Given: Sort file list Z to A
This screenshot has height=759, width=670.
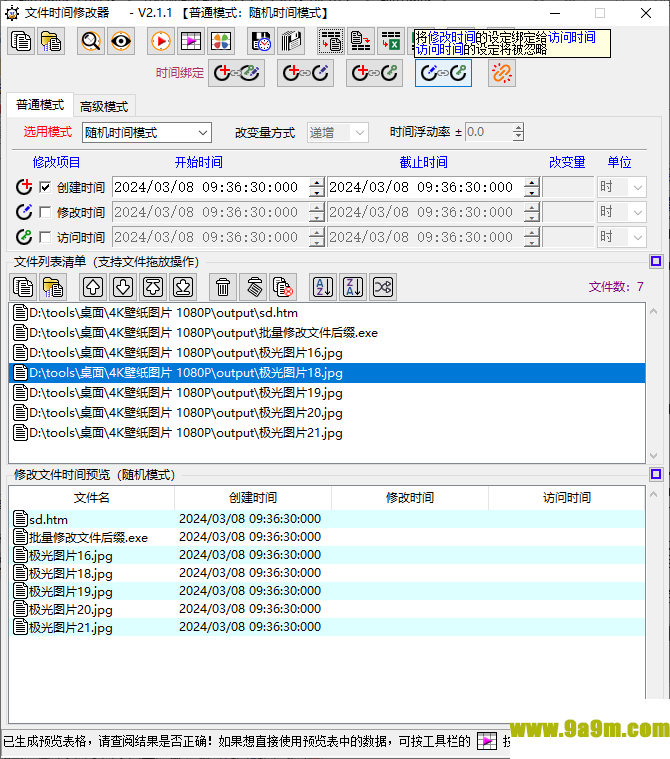Looking at the screenshot, I should point(353,287).
